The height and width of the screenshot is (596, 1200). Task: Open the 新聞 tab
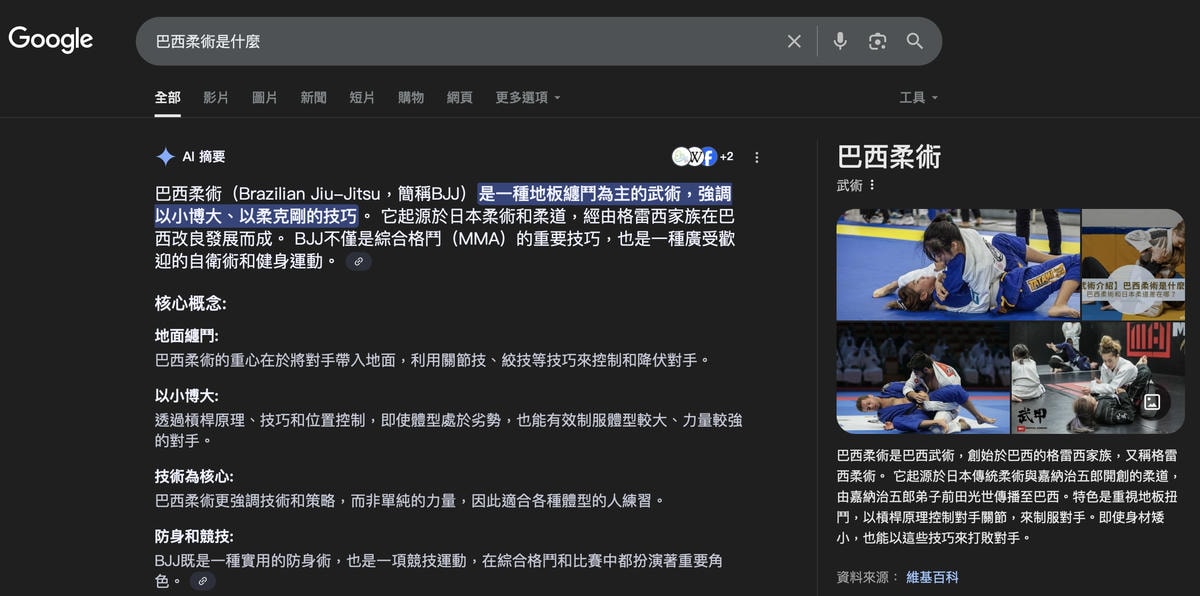[313, 98]
